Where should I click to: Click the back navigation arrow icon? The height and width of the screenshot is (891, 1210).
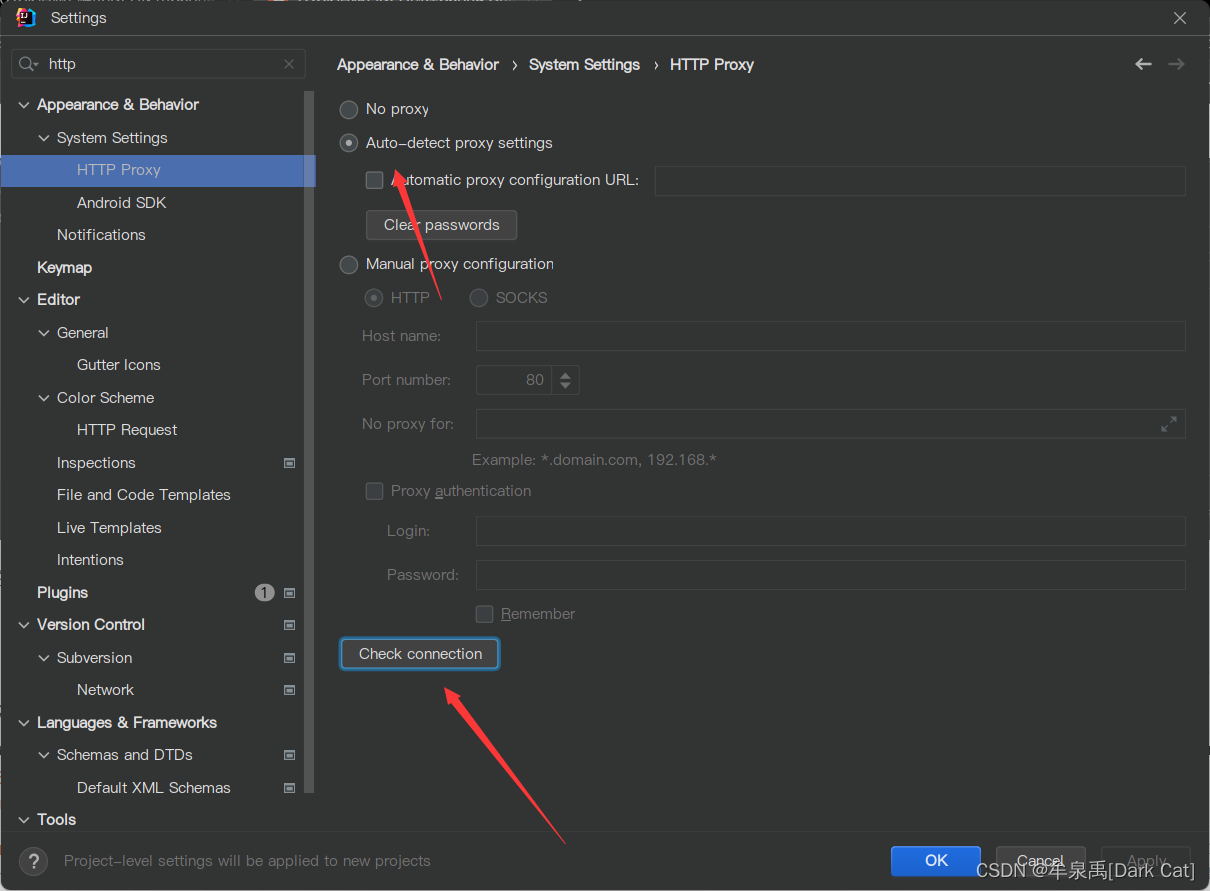point(1143,64)
